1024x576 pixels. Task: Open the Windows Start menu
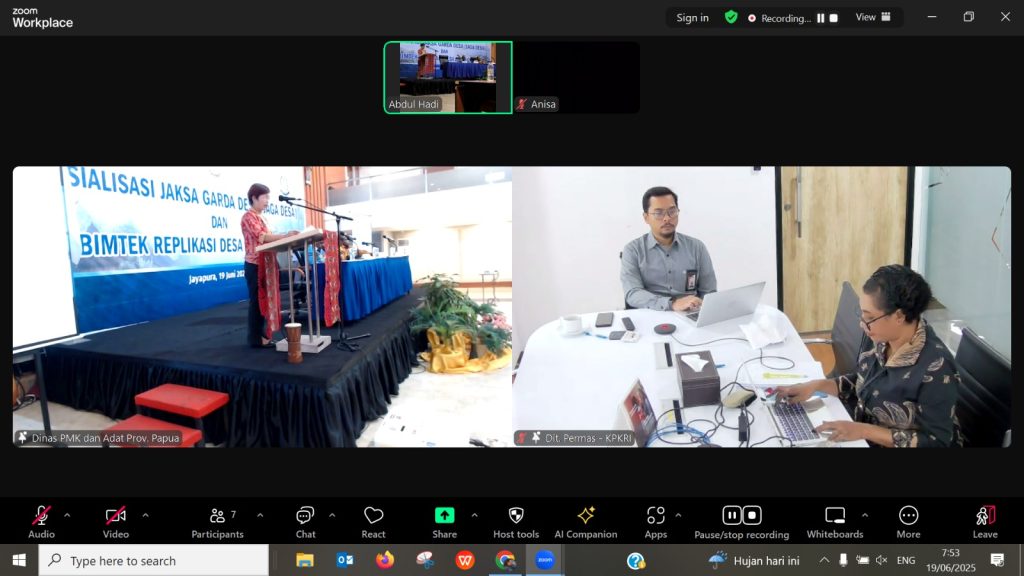(x=19, y=560)
